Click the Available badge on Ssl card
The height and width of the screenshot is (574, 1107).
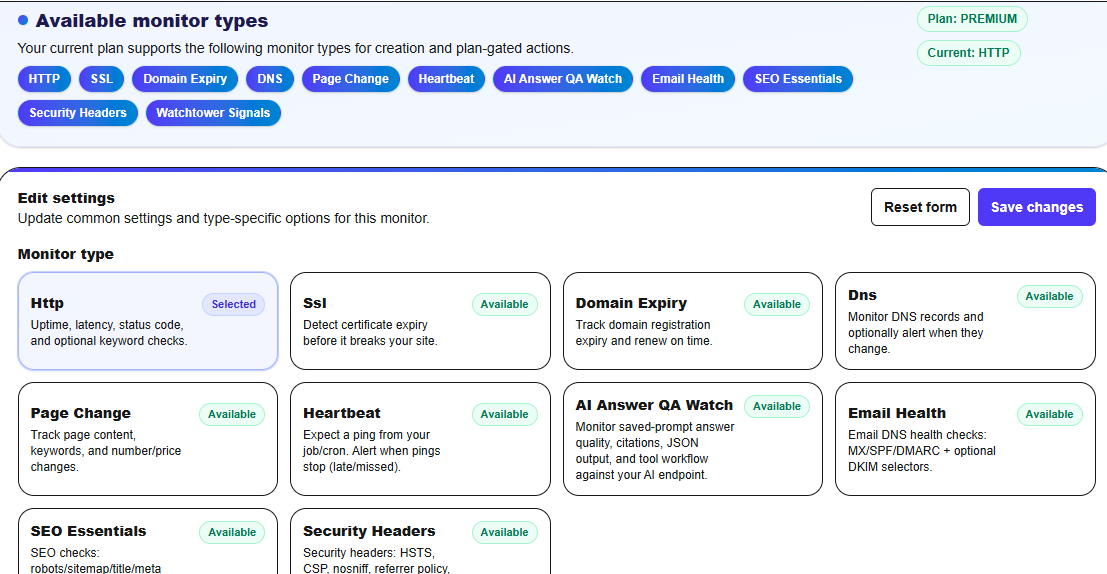[x=505, y=304]
